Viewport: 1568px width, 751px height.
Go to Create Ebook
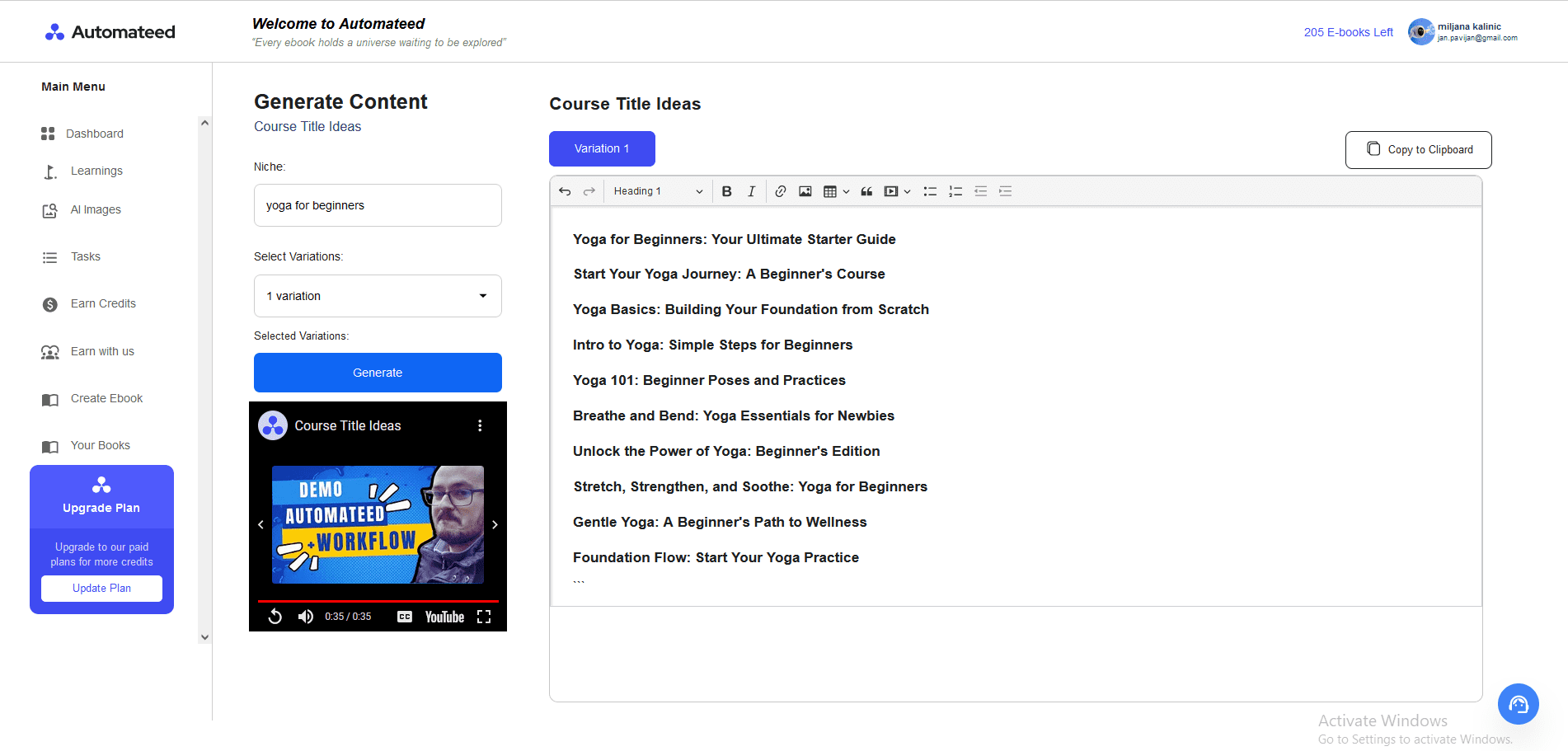105,398
